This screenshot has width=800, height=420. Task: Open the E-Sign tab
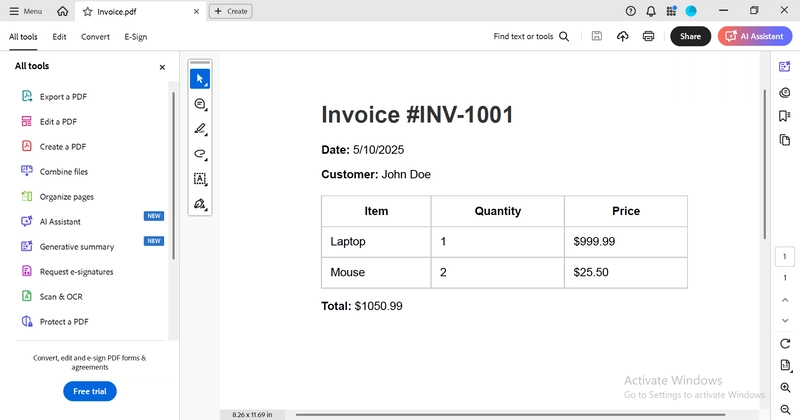(135, 36)
